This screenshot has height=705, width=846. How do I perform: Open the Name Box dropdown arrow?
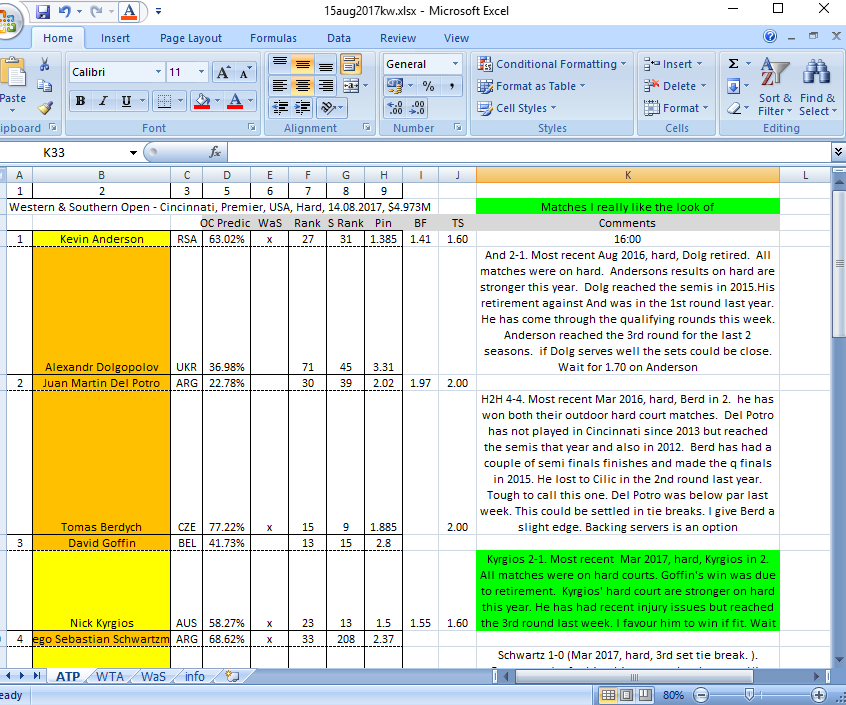tap(133, 153)
